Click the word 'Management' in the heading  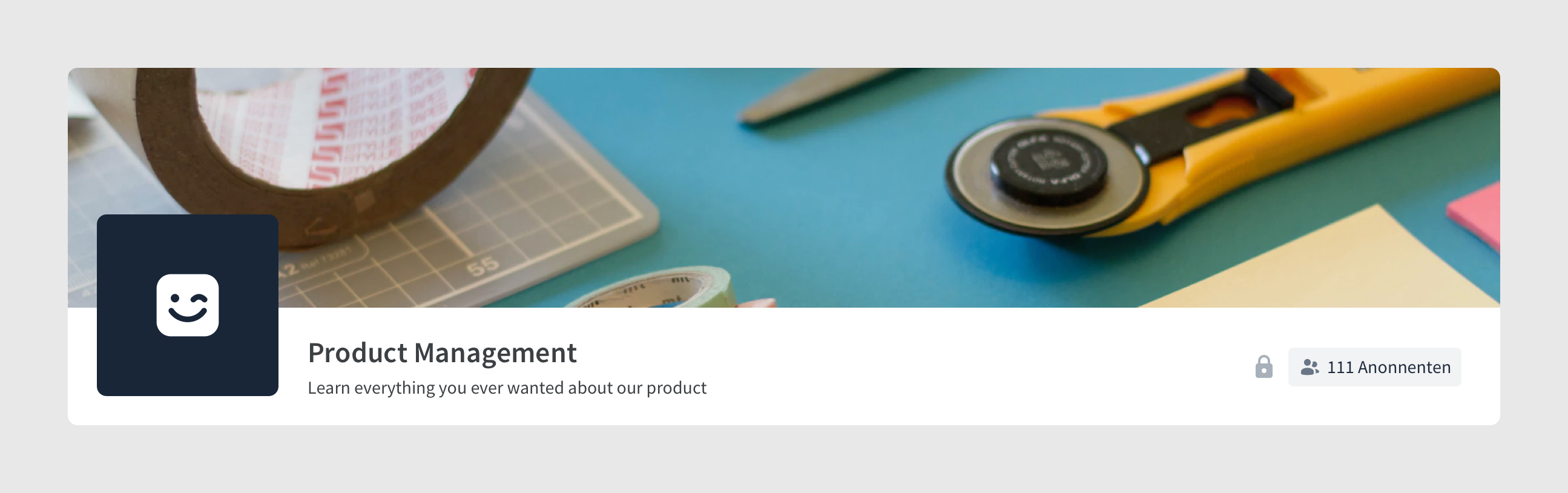(x=495, y=353)
